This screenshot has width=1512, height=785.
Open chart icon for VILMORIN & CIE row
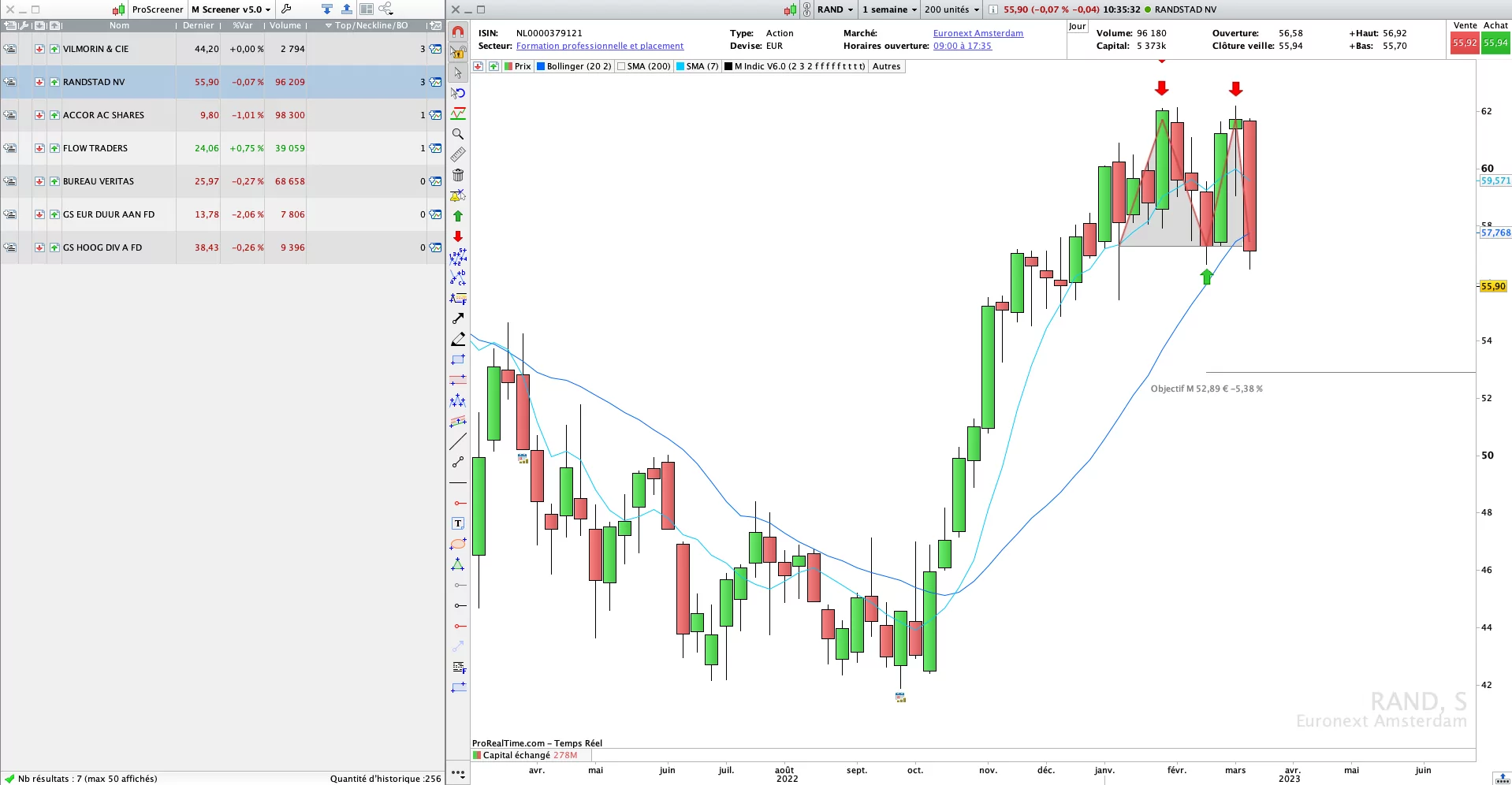point(435,49)
